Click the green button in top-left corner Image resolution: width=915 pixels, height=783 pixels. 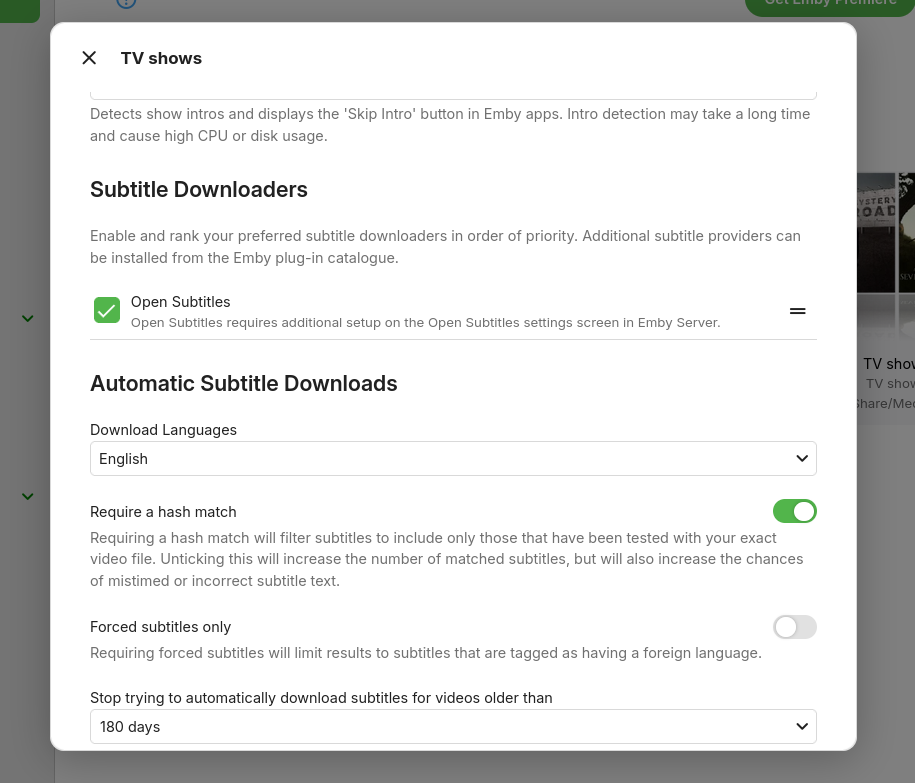tap(19, 8)
